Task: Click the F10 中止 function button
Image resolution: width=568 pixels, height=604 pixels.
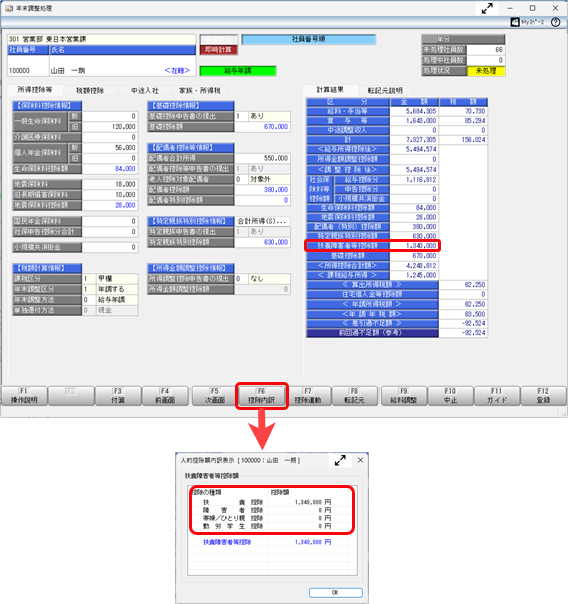Action: (450, 396)
